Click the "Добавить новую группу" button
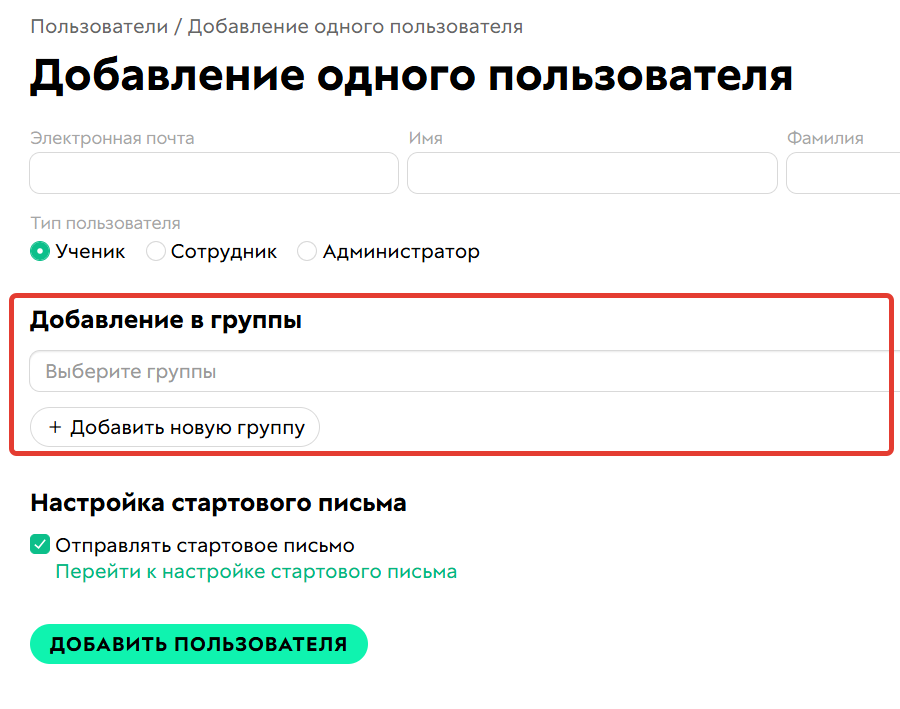900x709 pixels. pyautogui.click(x=175, y=427)
